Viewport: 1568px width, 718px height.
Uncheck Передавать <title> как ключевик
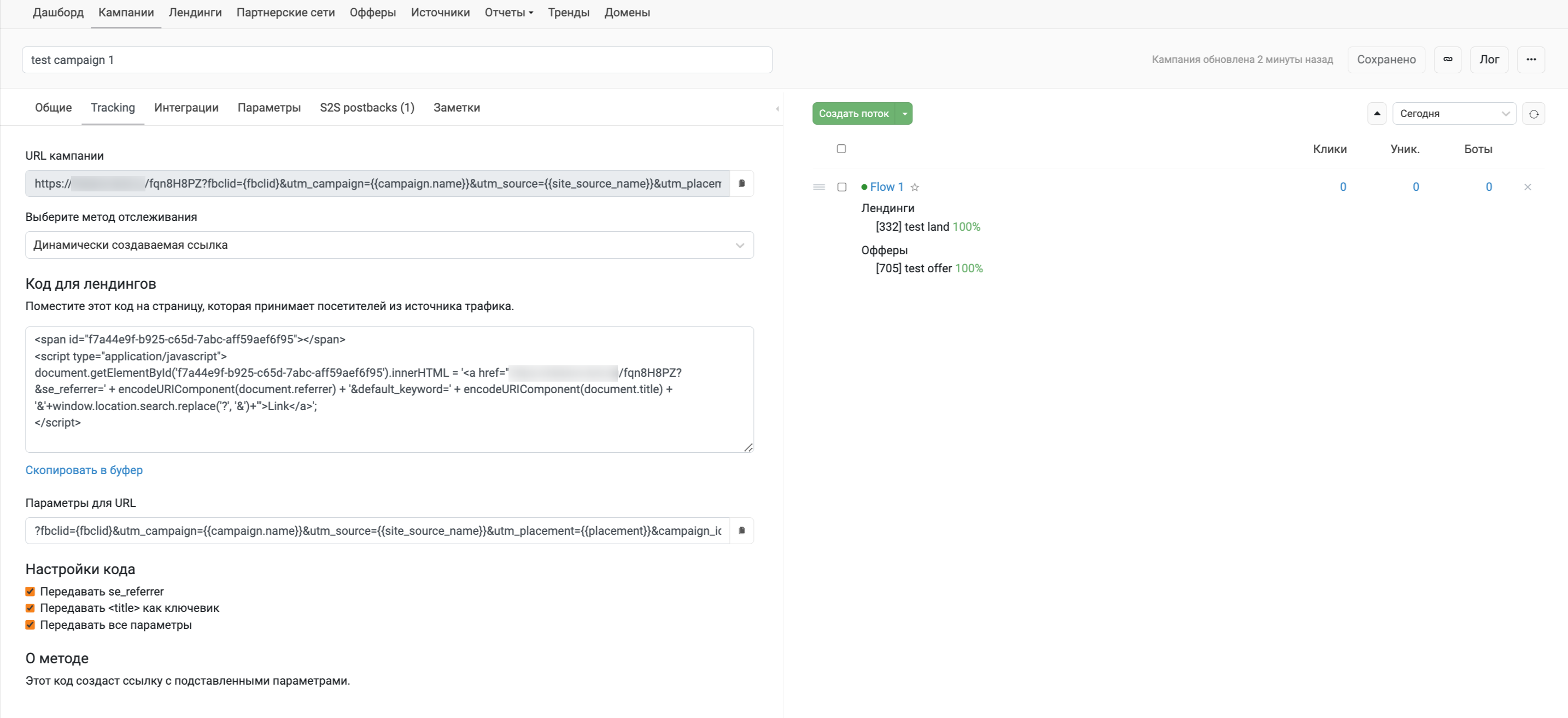(x=30, y=608)
